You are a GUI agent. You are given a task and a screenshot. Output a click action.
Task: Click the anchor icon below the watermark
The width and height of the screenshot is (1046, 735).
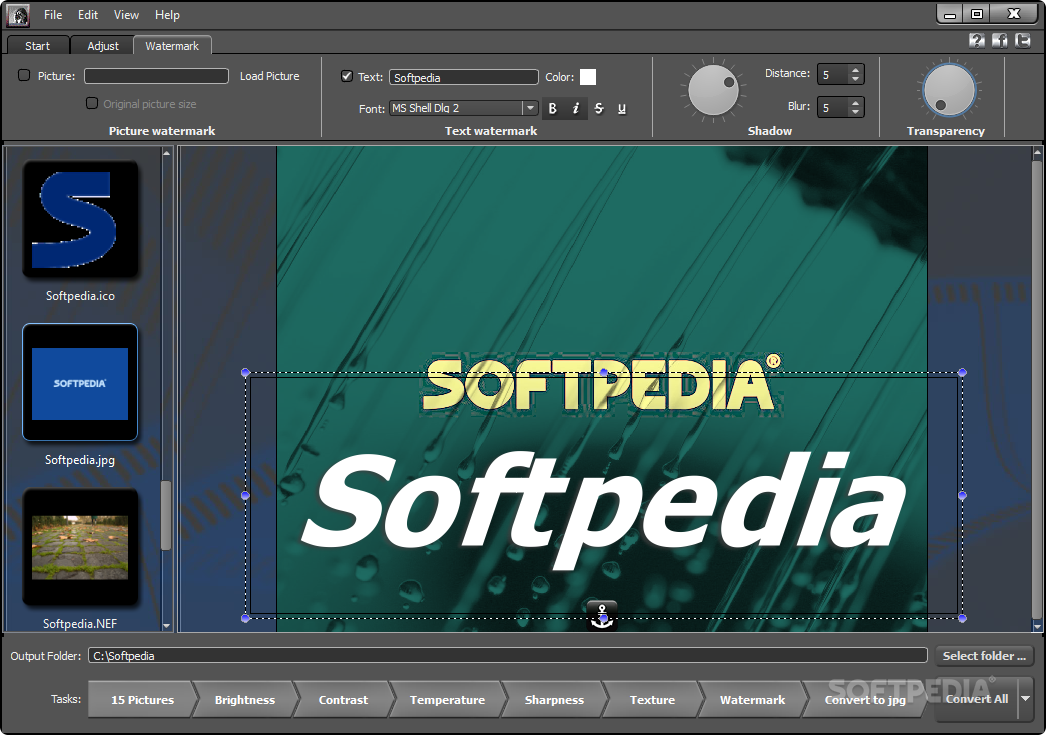pyautogui.click(x=602, y=615)
